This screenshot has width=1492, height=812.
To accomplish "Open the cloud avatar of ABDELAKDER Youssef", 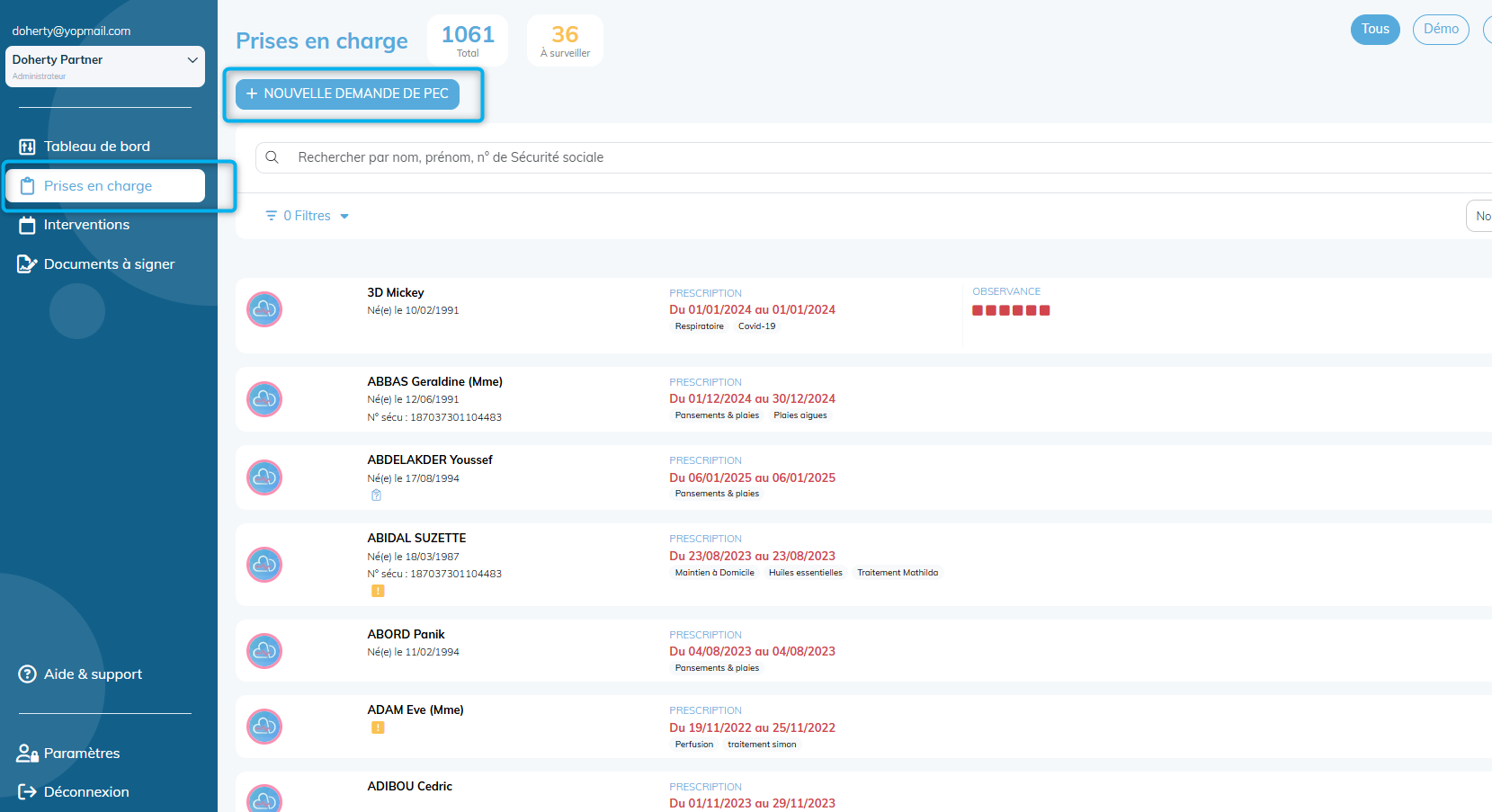I will pyautogui.click(x=264, y=477).
